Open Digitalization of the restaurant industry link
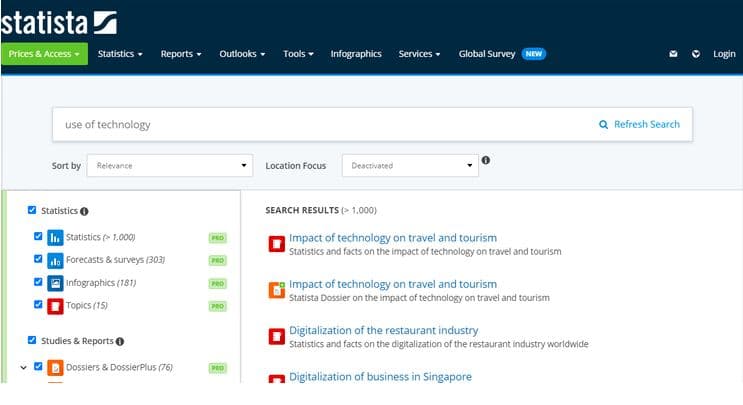The image size is (743, 405). [x=383, y=330]
